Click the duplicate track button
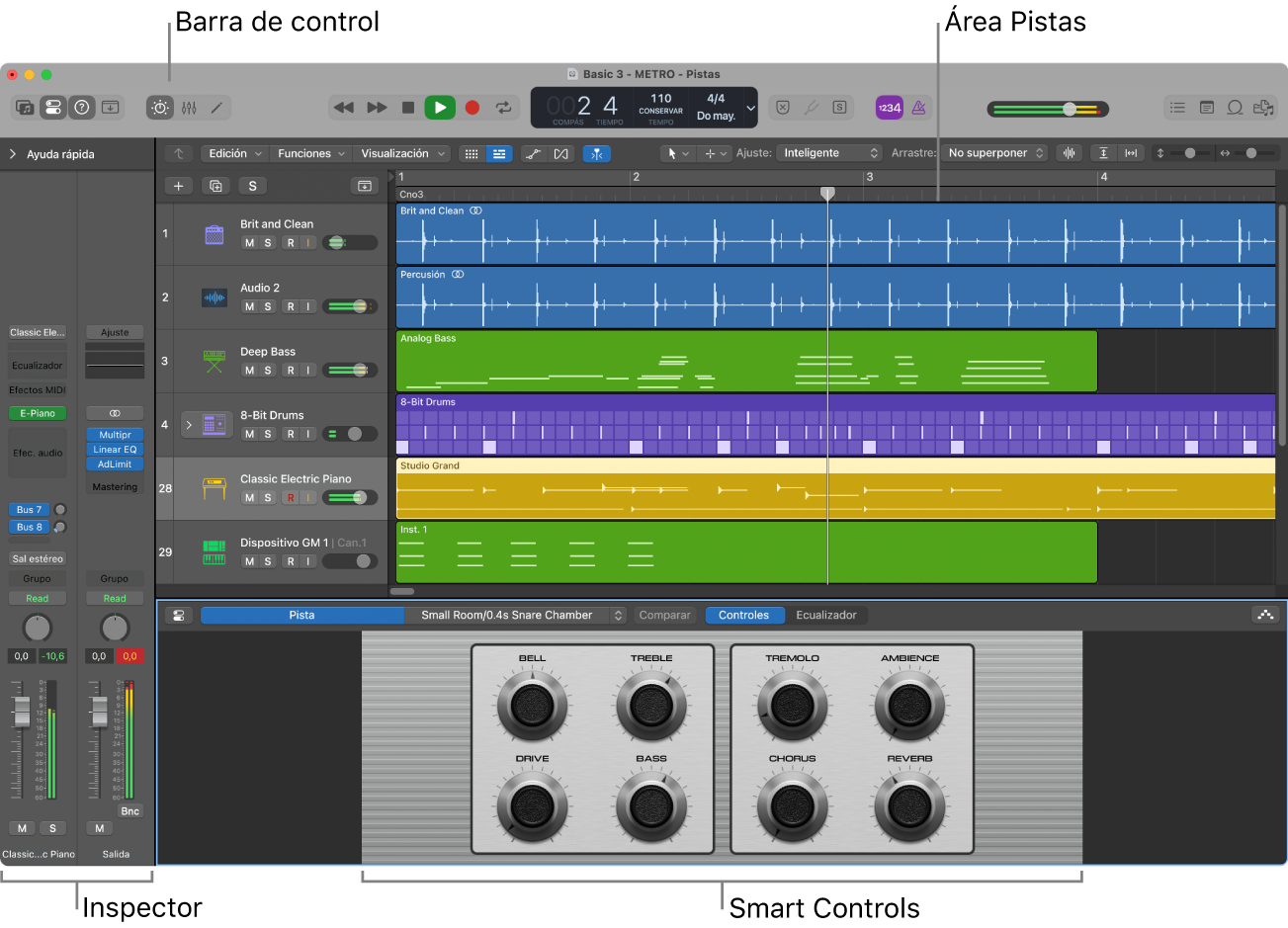 (215, 186)
